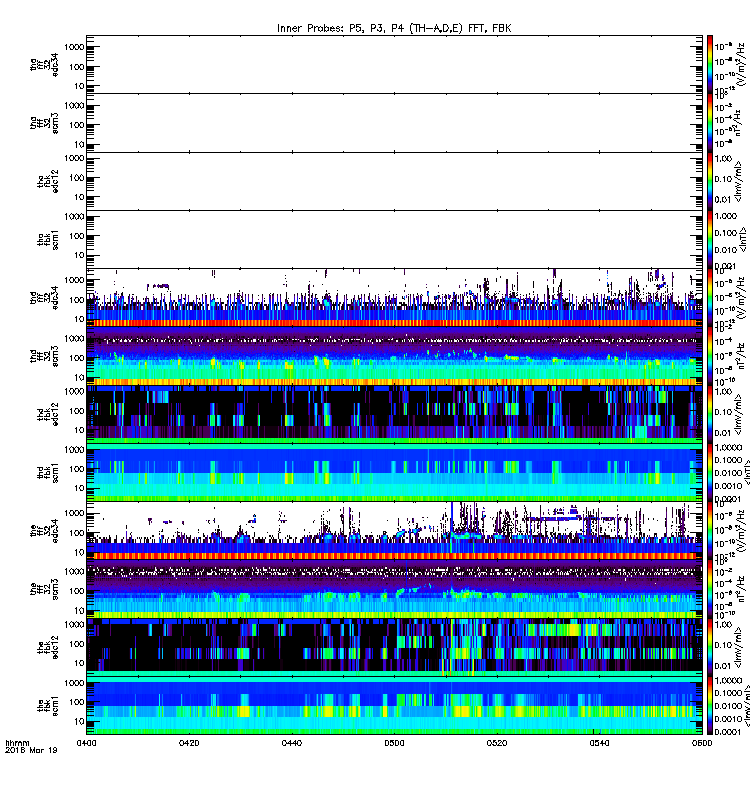The image size is (750, 800).
Task: Select the 'the fbk edc12' panel label
Action: coord(48,647)
